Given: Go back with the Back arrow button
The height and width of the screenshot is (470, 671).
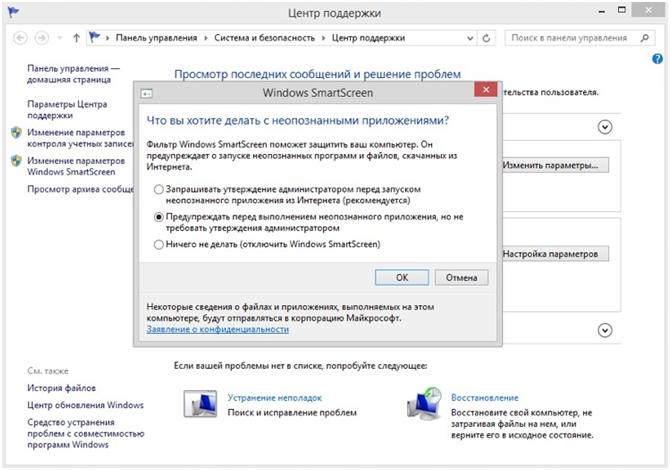Looking at the screenshot, I should pos(20,38).
